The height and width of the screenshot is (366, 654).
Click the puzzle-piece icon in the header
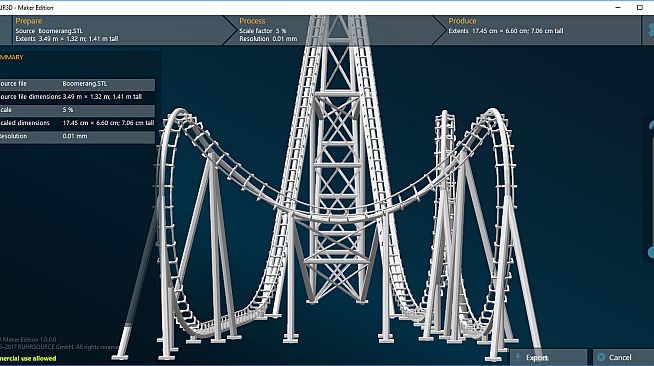[x=650, y=29]
